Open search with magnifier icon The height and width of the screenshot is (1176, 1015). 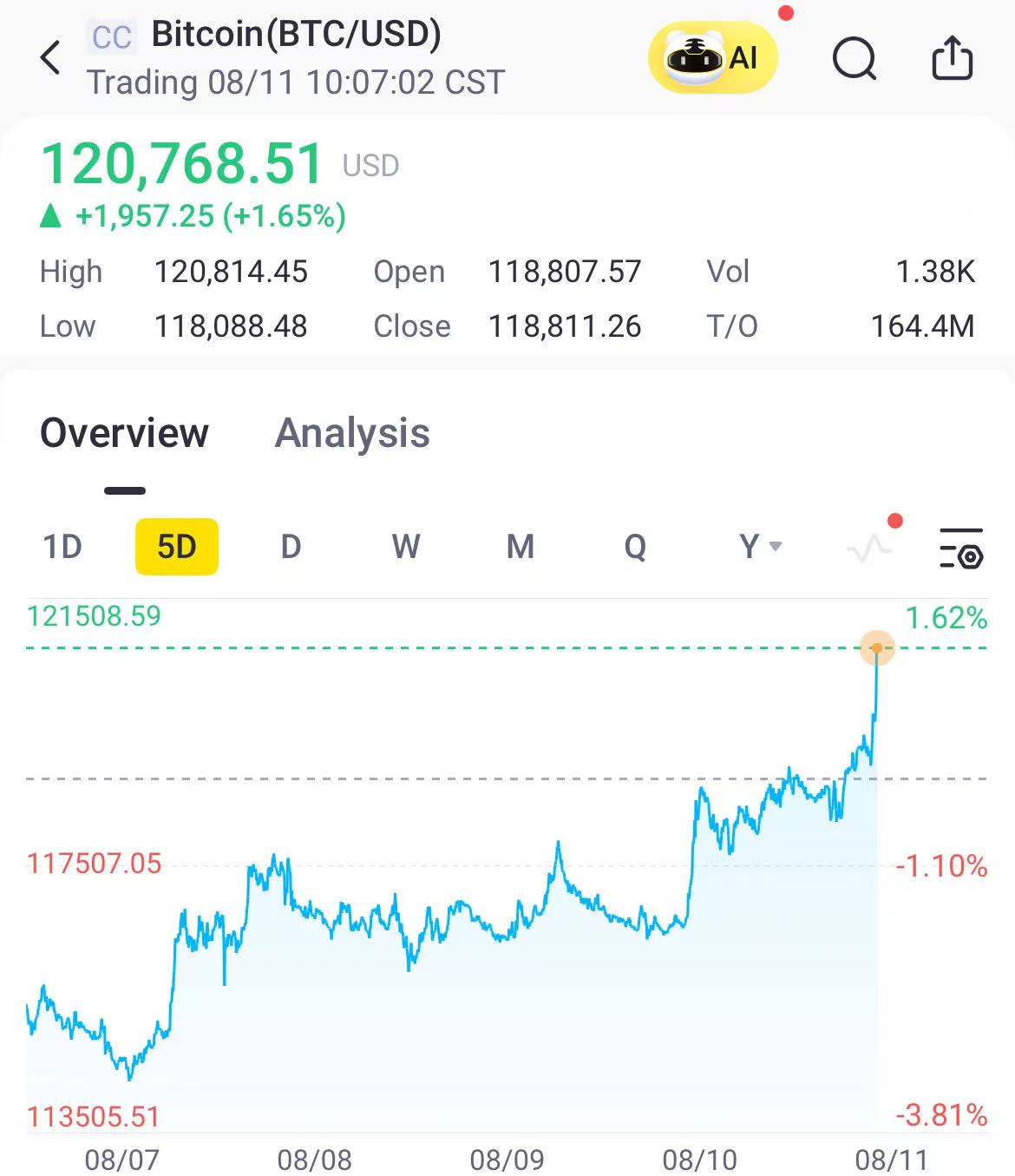855,59
